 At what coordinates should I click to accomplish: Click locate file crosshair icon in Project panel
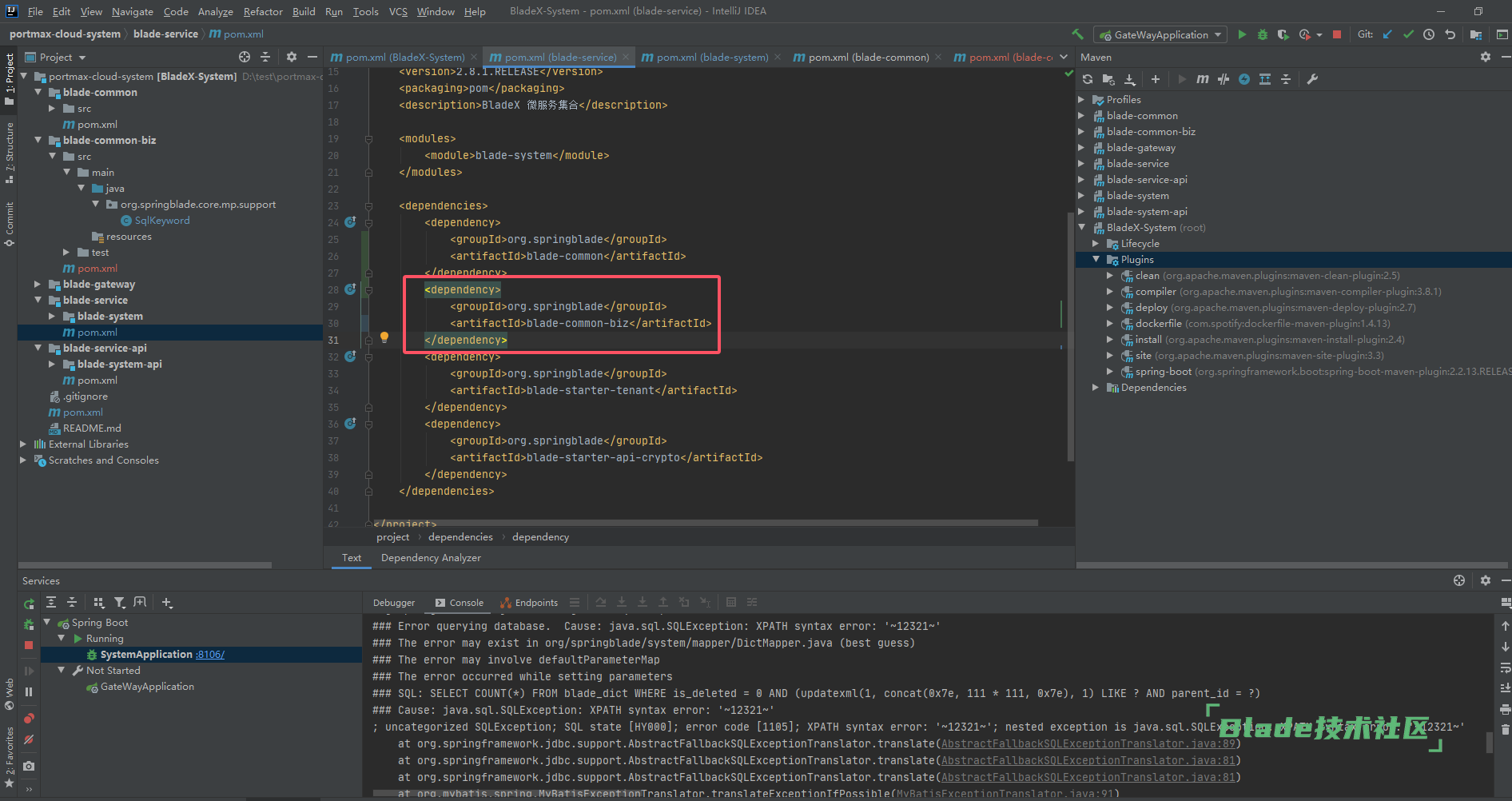245,57
